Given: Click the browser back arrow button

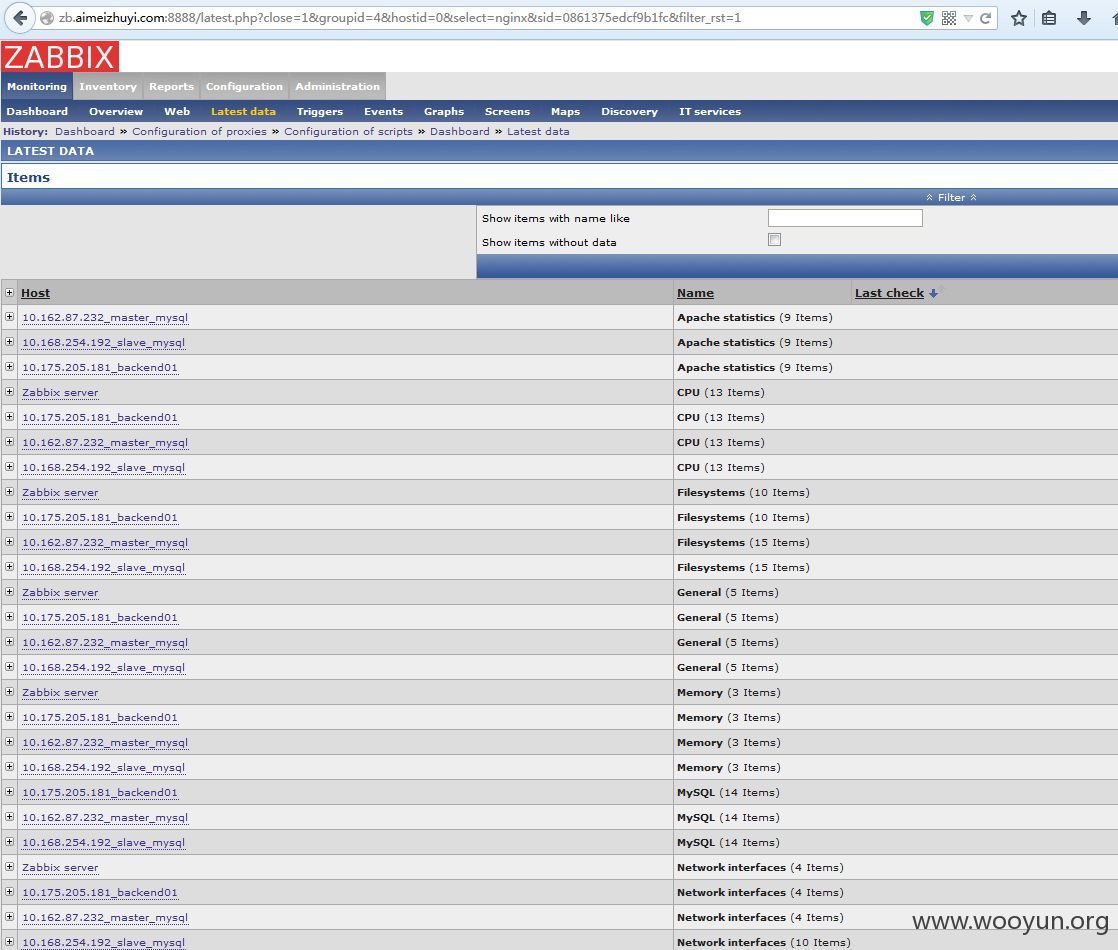Looking at the screenshot, I should pyautogui.click(x=20, y=18).
